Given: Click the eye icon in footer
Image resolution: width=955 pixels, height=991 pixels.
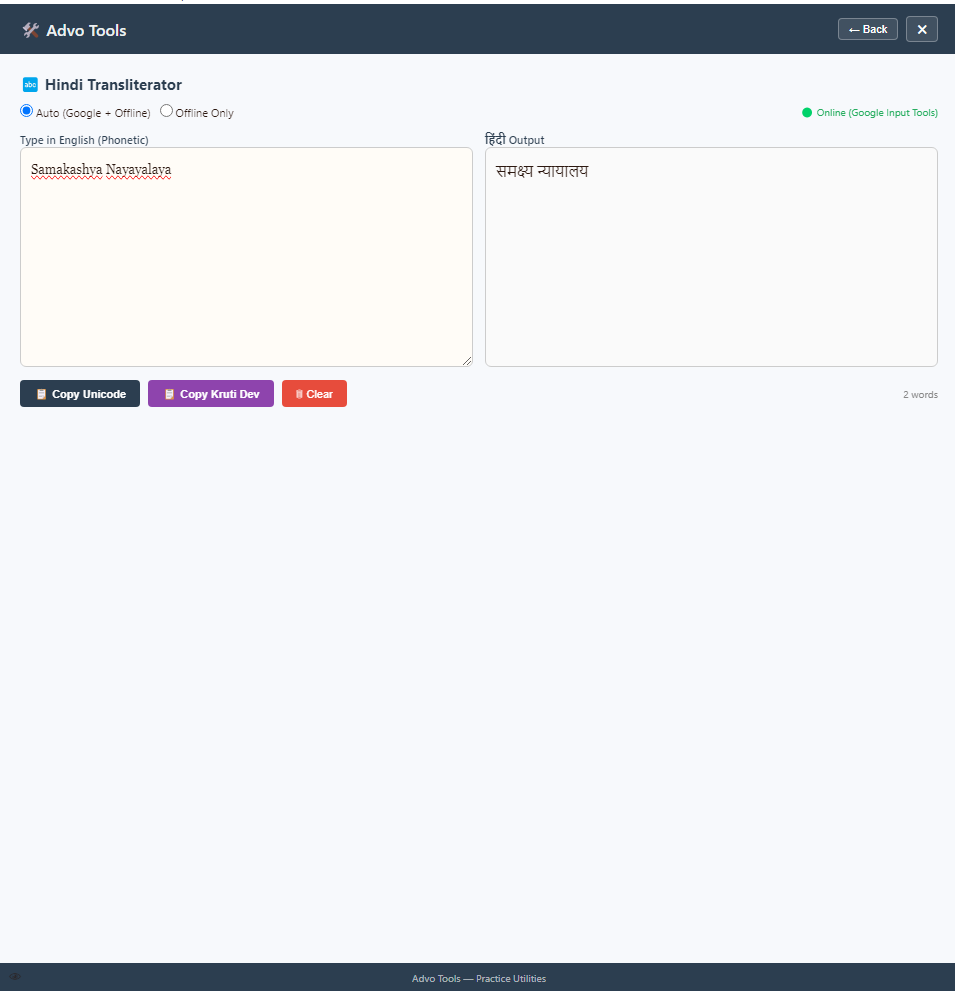Looking at the screenshot, I should coord(15,976).
